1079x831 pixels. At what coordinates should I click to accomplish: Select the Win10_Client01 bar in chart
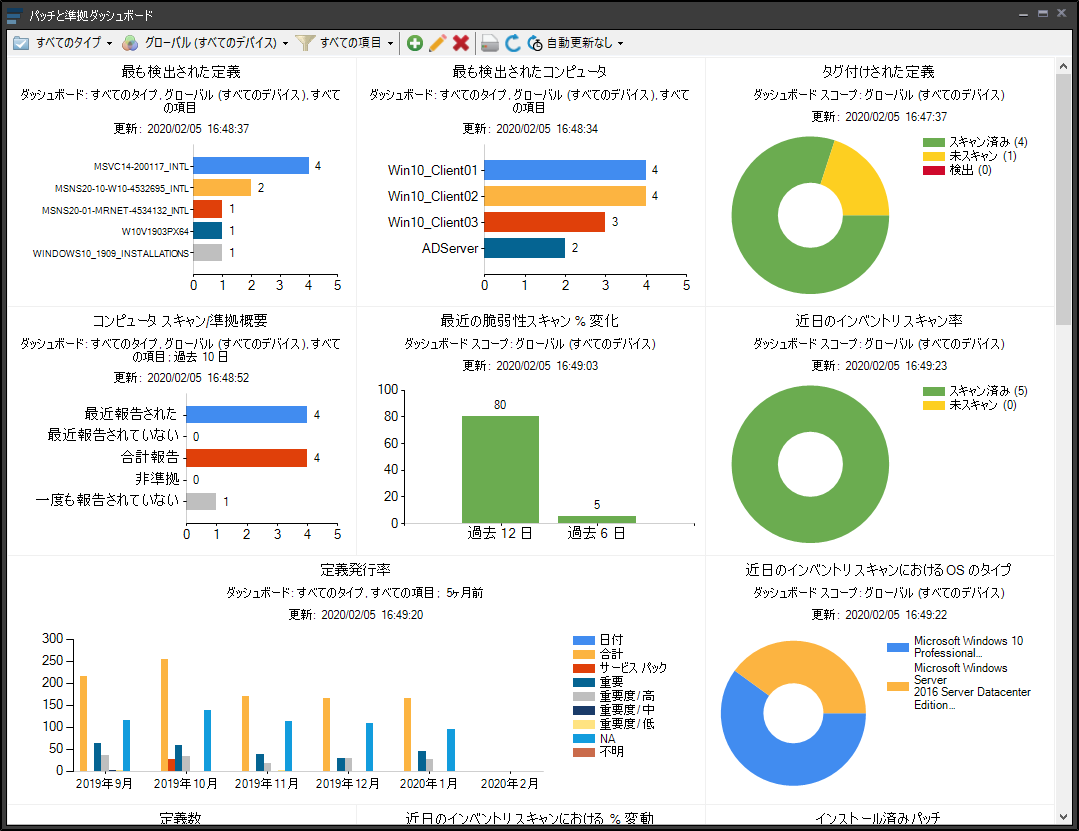coord(565,170)
